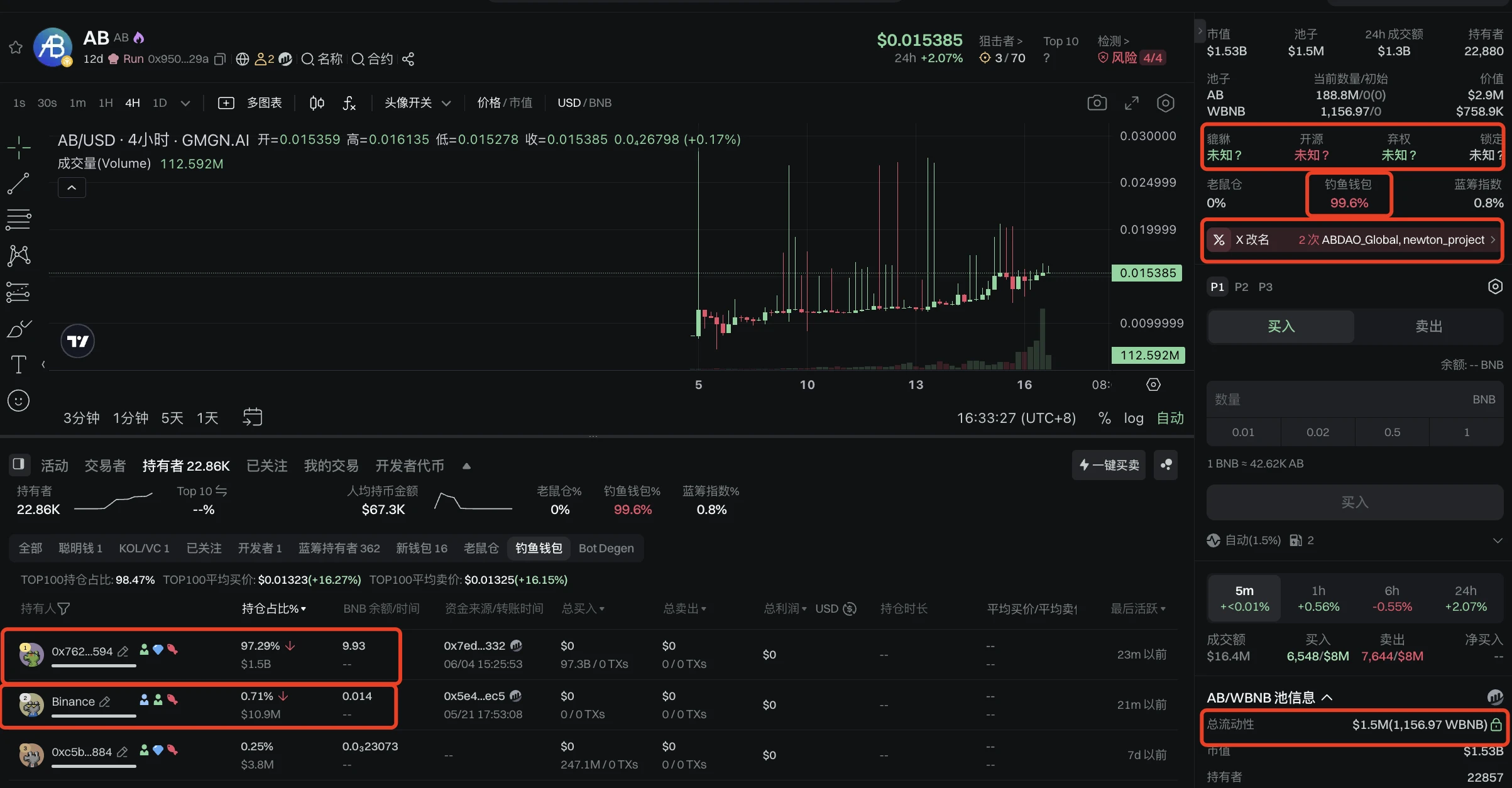Open the timeframe dropdown next to 1D
Image resolution: width=1512 pixels, height=788 pixels.
click(x=185, y=103)
